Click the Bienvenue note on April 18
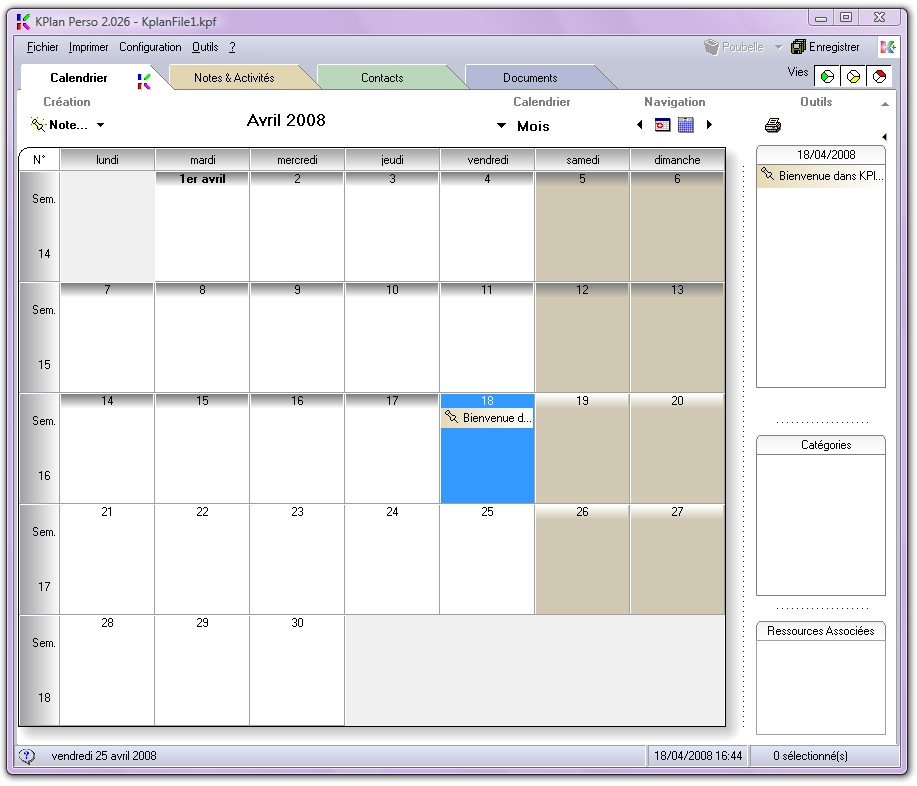This screenshot has height=786, width=917. (488, 418)
